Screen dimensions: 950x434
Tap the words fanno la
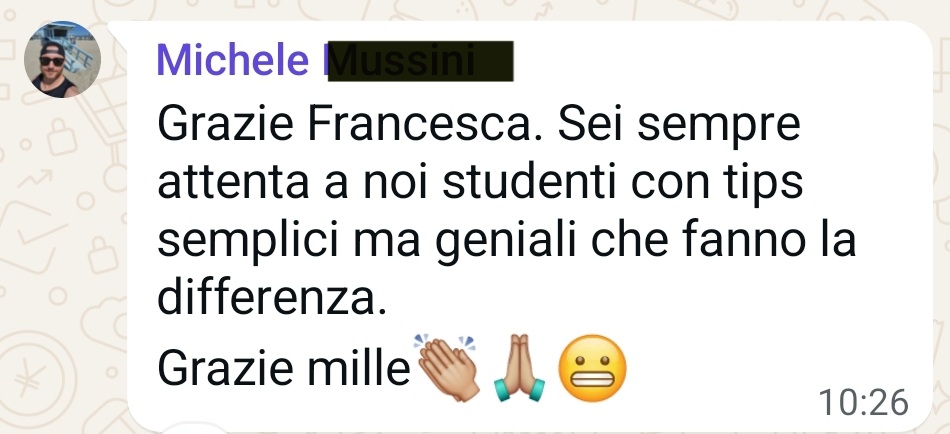click(769, 241)
